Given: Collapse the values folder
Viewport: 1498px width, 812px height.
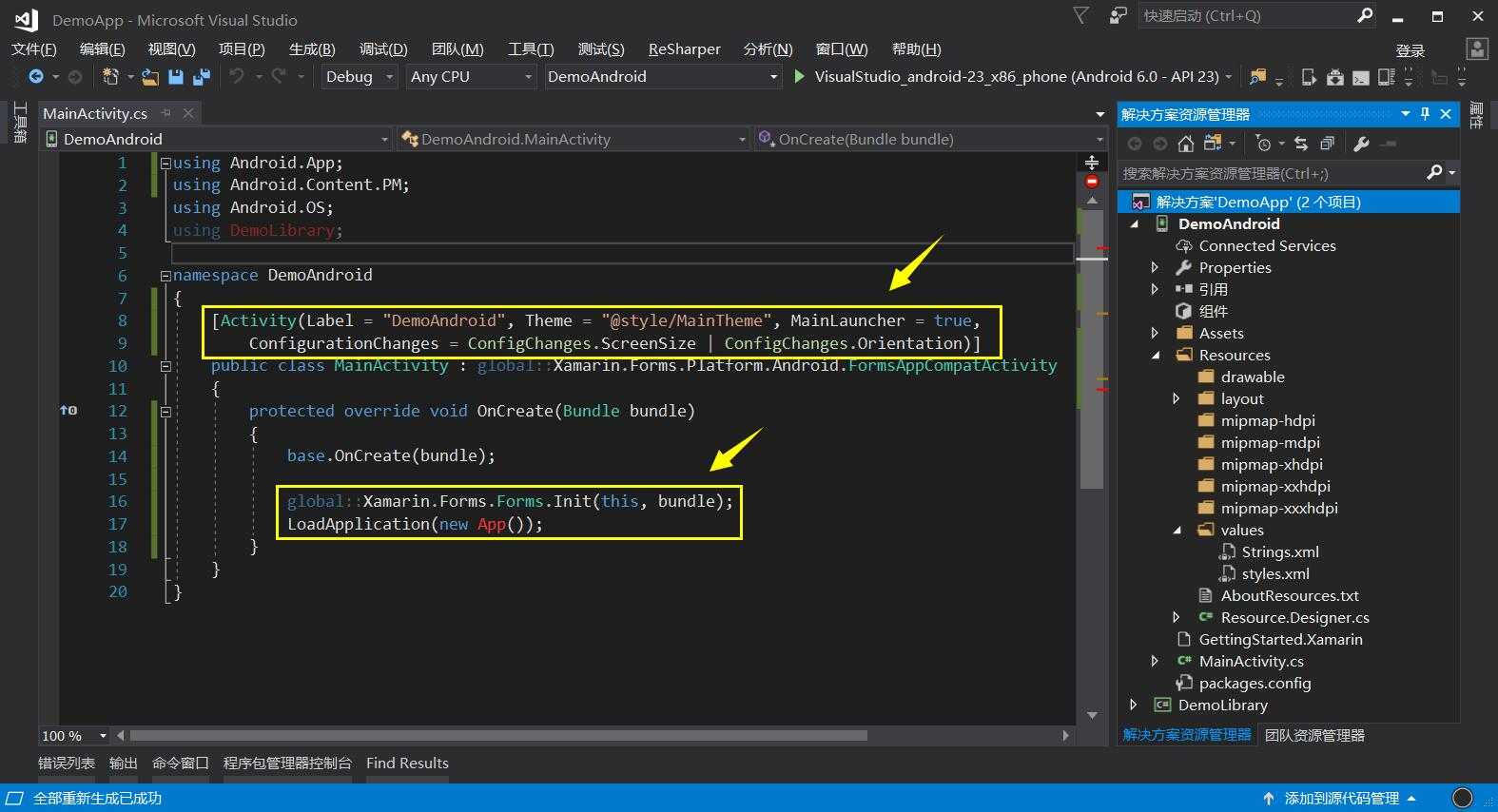Looking at the screenshot, I should (1177, 531).
